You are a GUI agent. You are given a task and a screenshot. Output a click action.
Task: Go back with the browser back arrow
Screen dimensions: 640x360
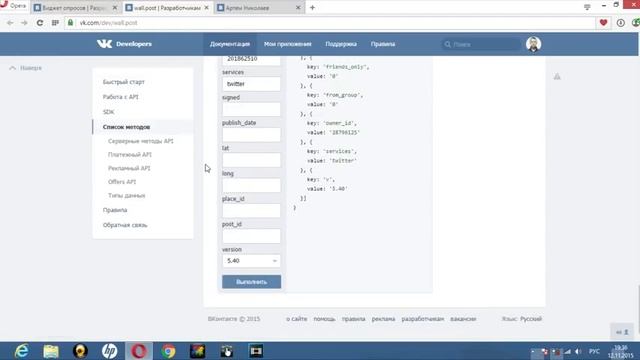click(x=10, y=23)
